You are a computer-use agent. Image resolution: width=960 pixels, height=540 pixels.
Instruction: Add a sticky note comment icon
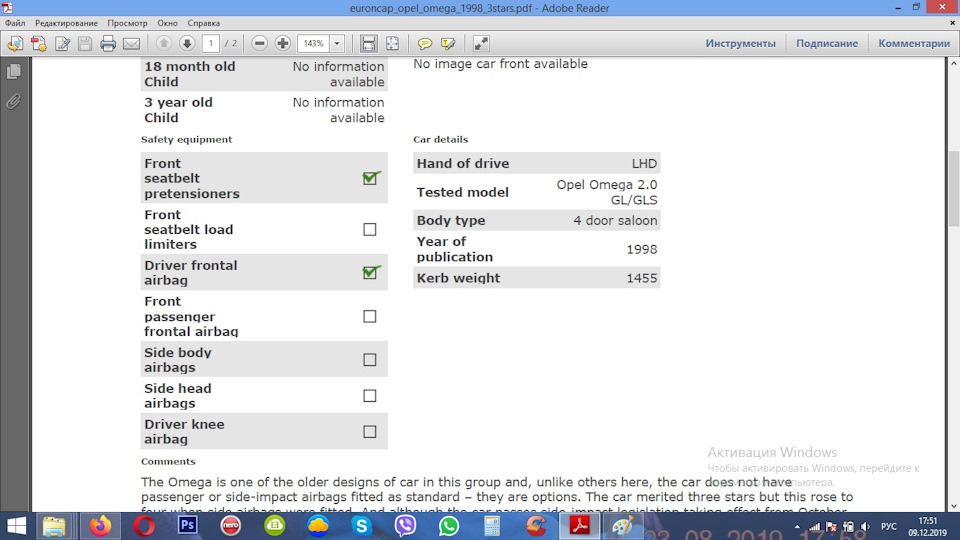tap(424, 43)
